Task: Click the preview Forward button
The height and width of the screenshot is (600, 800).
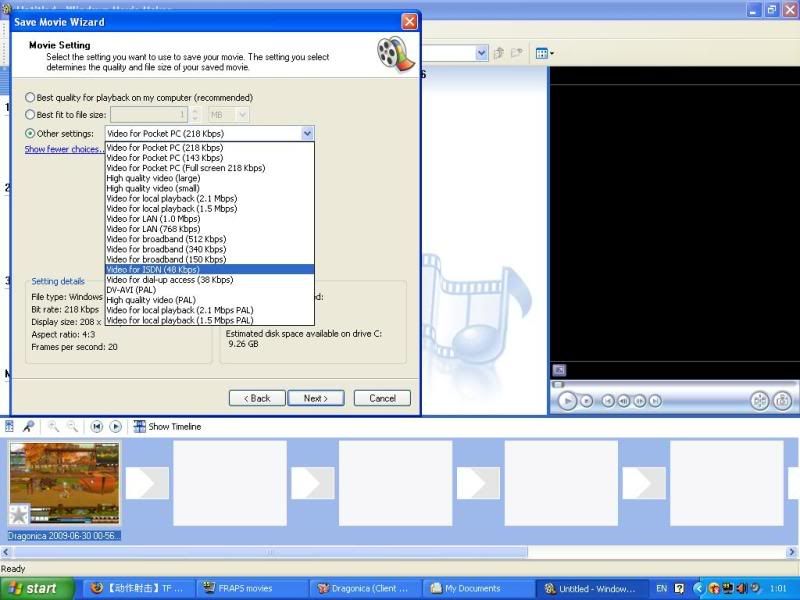Action: tap(655, 402)
